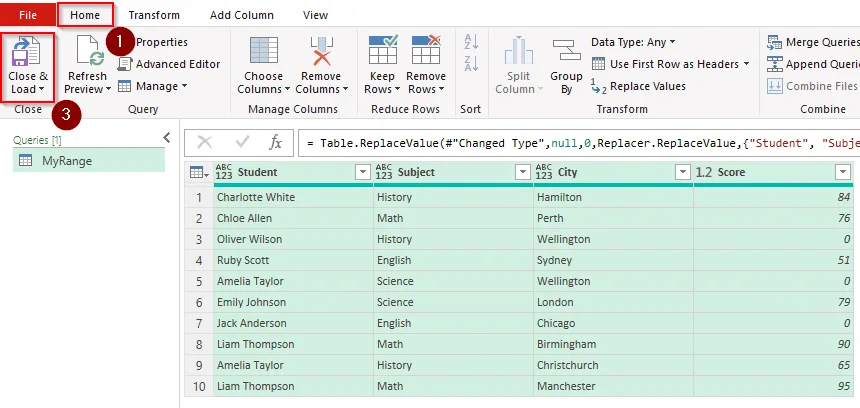Confirm the formula with checkmark

coord(242,143)
